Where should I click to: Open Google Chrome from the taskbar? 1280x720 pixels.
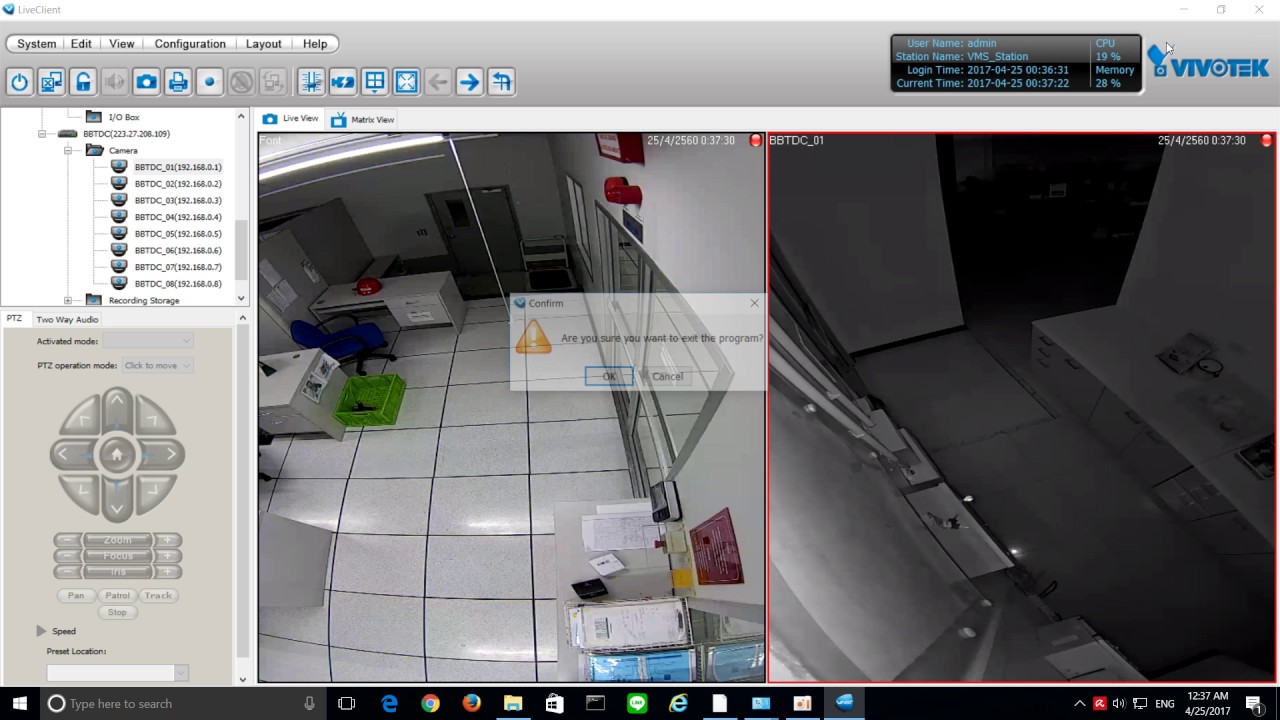(x=430, y=703)
